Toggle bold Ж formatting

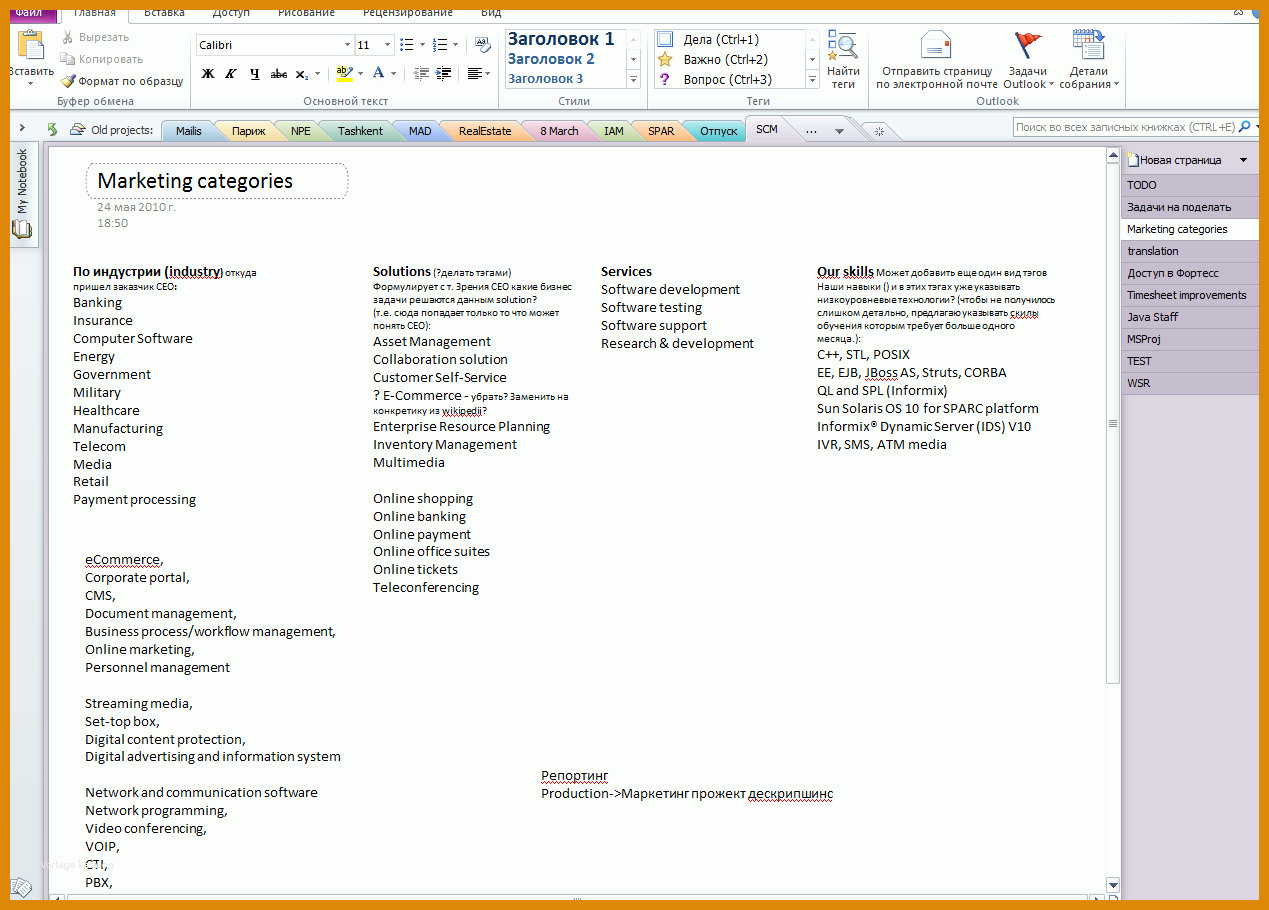(208, 73)
